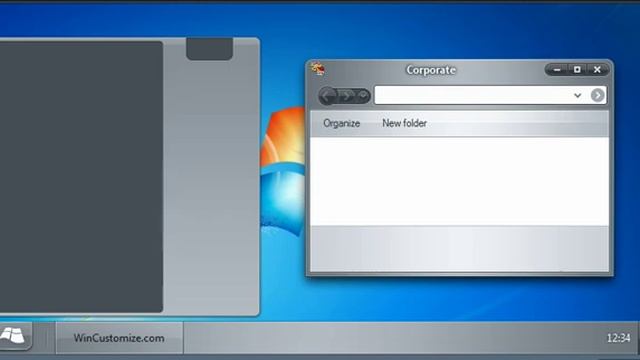Click the 12:34 taskbar clock
The height and width of the screenshot is (360, 640).
[x=618, y=338]
